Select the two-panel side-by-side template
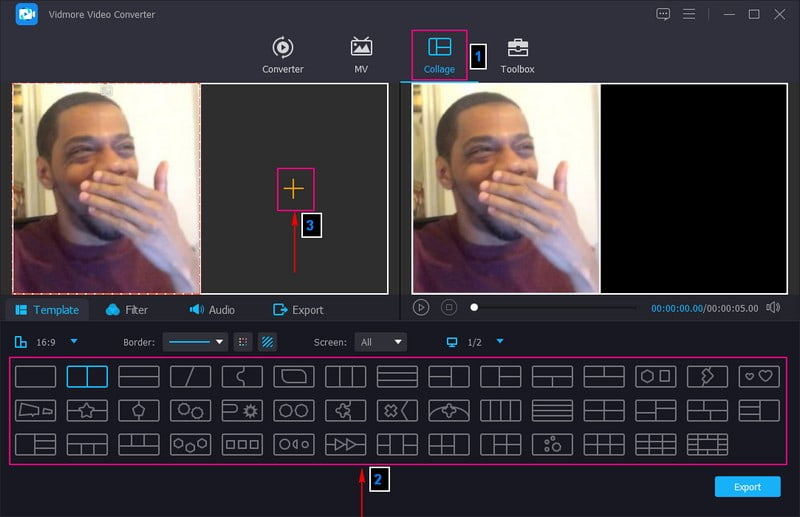Screen dimensions: 800x517 pos(87,377)
